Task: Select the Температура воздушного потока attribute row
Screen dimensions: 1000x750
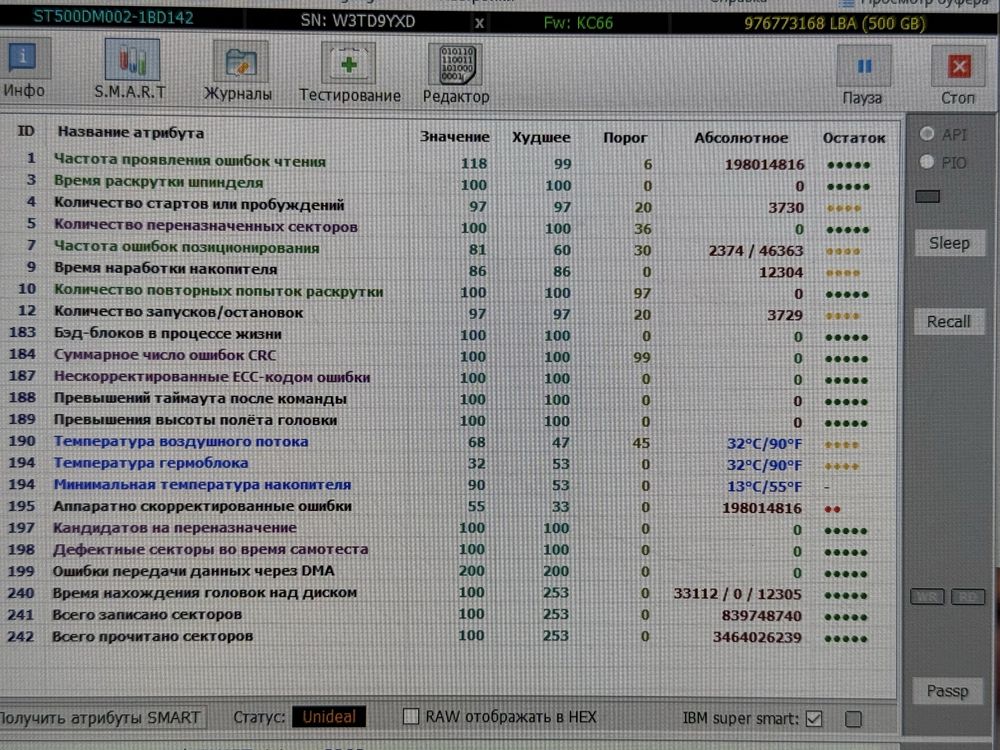Action: click(x=448, y=442)
